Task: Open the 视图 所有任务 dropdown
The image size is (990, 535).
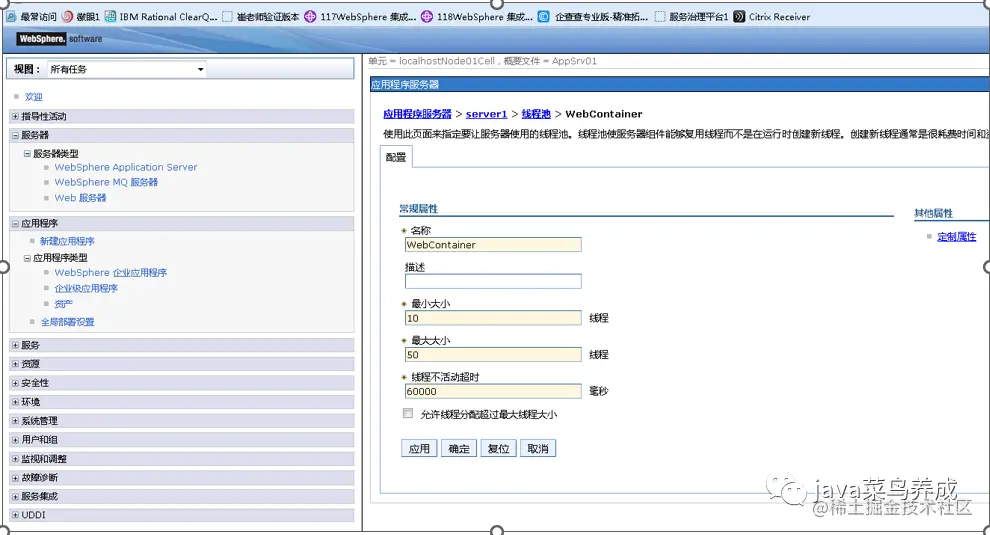Action: point(127,69)
